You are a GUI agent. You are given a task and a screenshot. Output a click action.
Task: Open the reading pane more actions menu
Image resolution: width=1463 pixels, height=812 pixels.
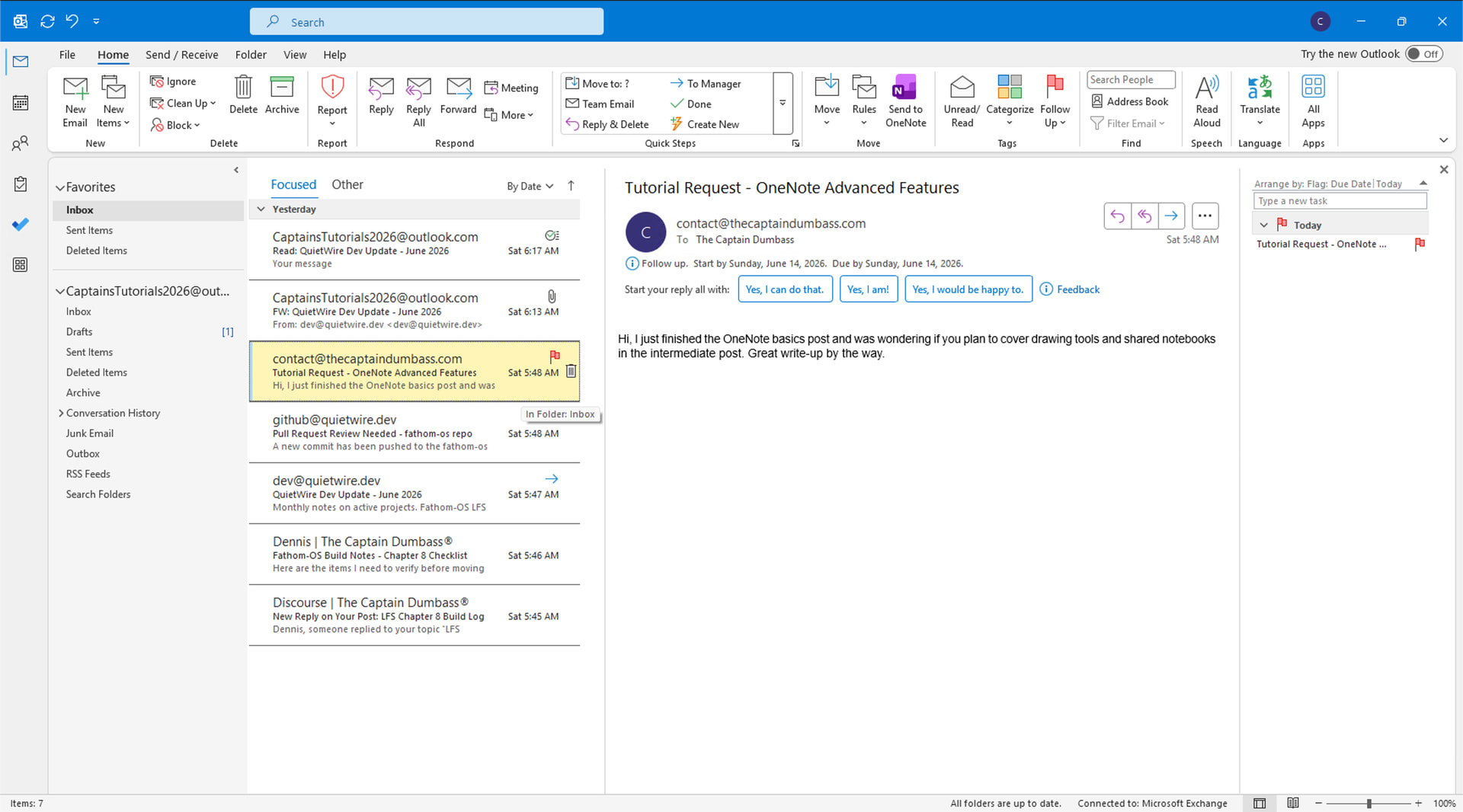(1205, 216)
